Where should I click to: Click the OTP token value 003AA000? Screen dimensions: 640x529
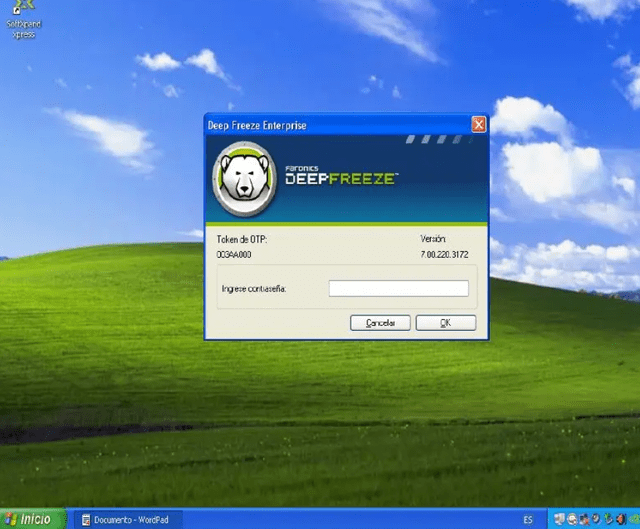point(234,254)
